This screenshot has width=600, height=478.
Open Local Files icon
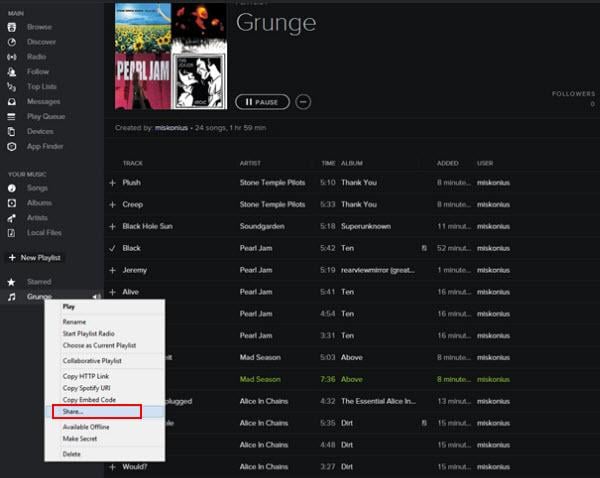pos(12,233)
